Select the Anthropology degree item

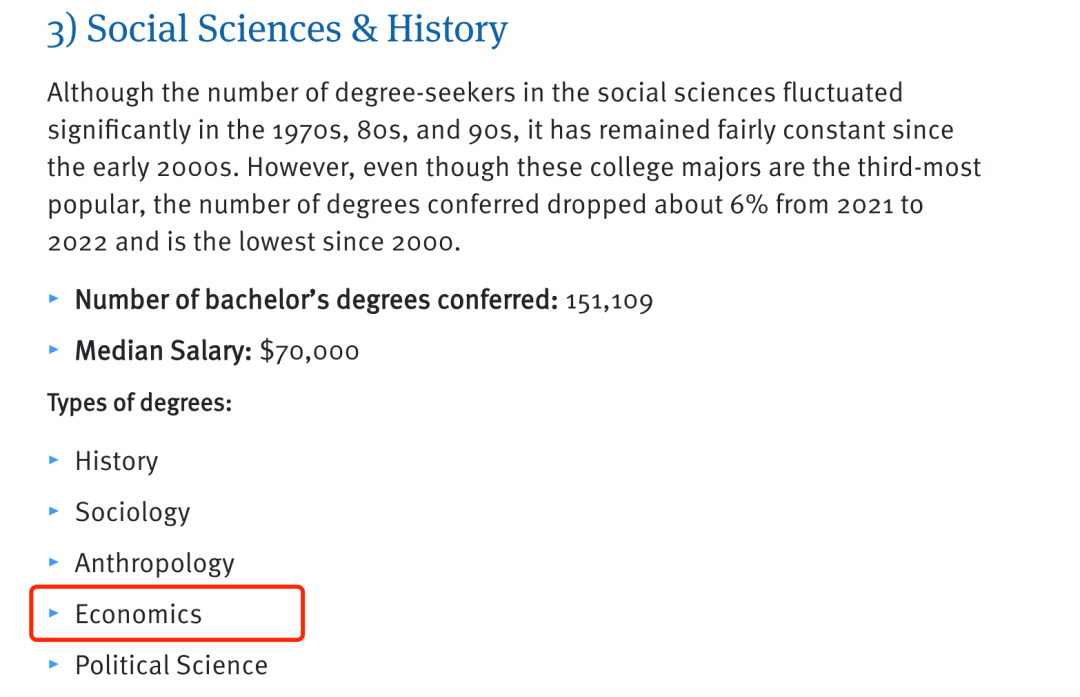[154, 563]
